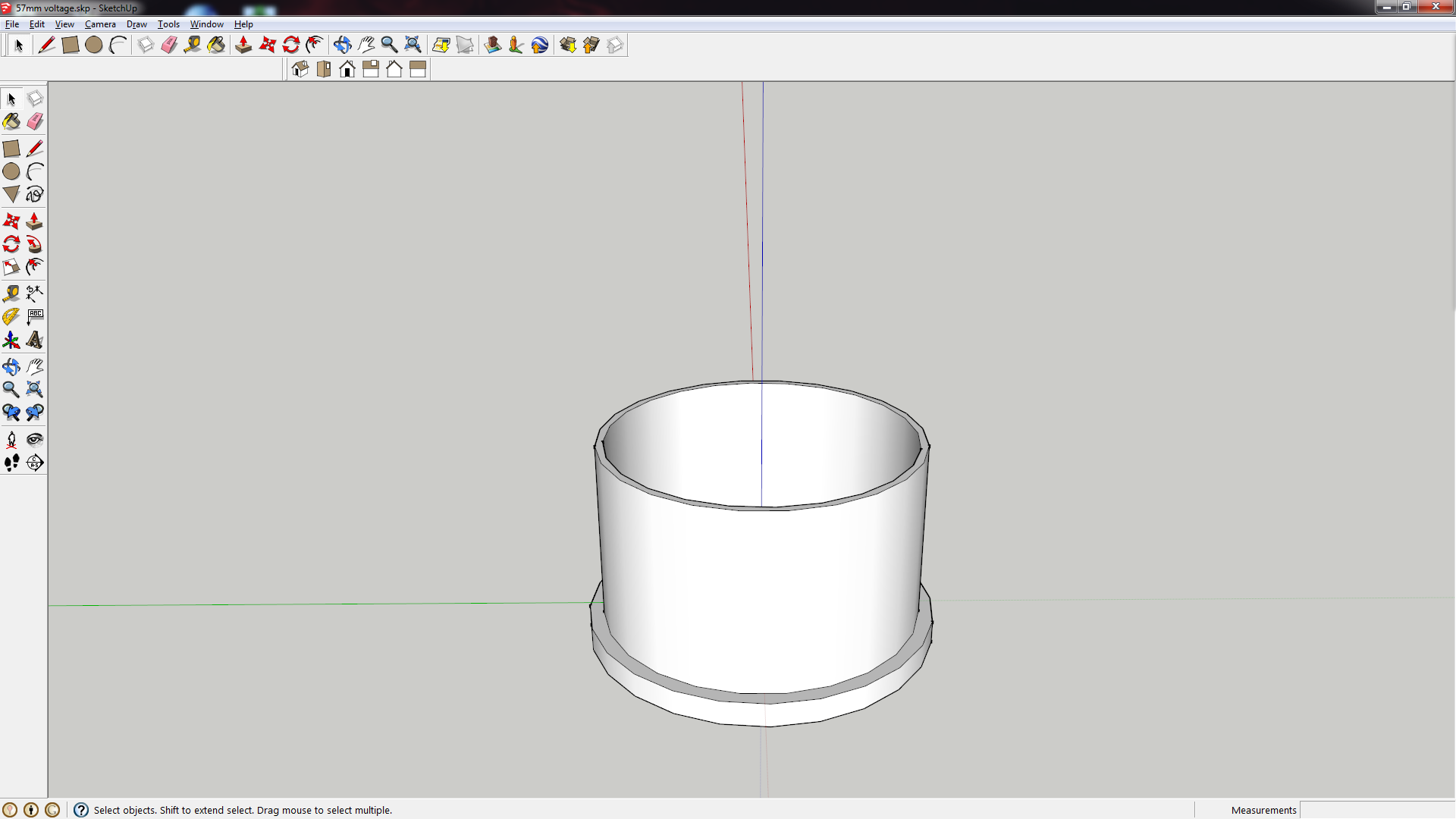Image resolution: width=1456 pixels, height=819 pixels.
Task: Click the Photo Textures icon in the top toolbar
Action: click(x=493, y=45)
